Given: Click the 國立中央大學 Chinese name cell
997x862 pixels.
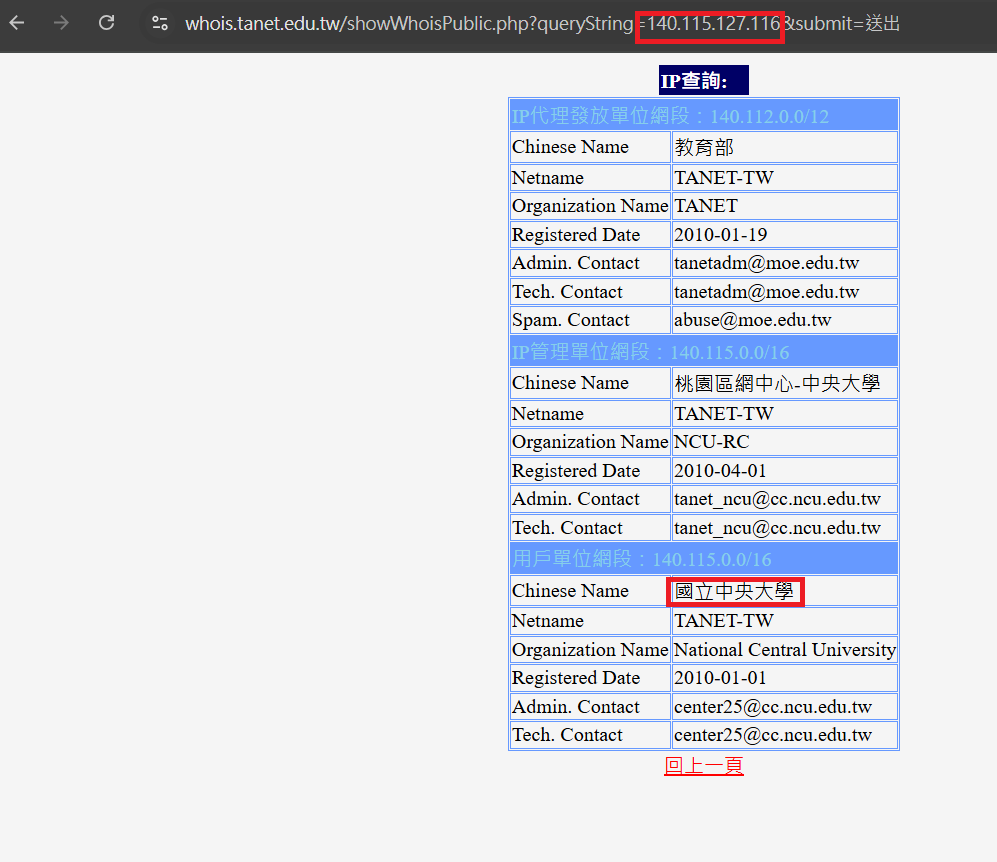Looking at the screenshot, I should [x=785, y=591].
